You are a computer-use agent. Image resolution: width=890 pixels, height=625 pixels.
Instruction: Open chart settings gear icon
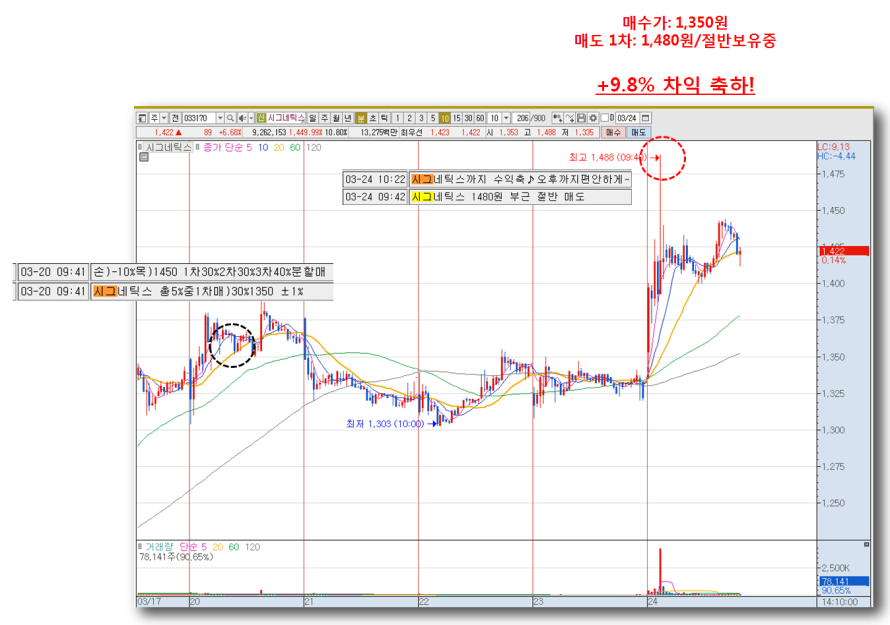pos(593,118)
